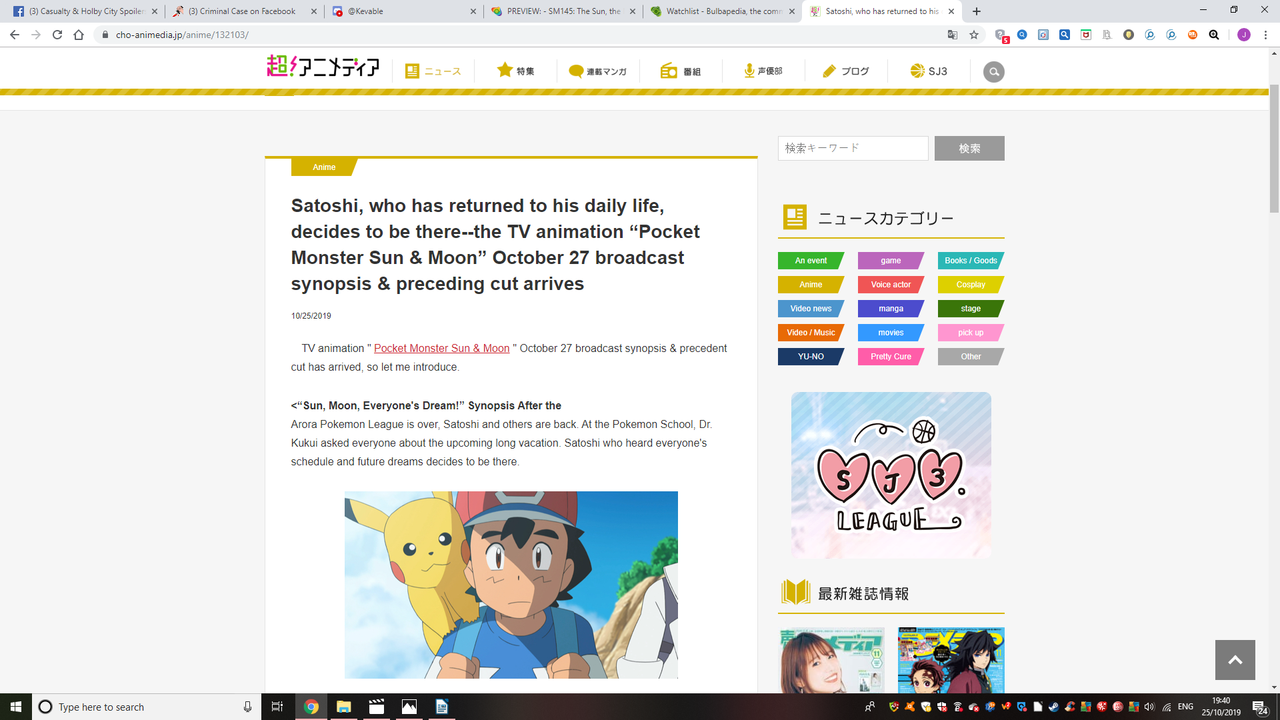Open the right magazine cover thumbnail
This screenshot has height=720, width=1280.
tap(951, 660)
